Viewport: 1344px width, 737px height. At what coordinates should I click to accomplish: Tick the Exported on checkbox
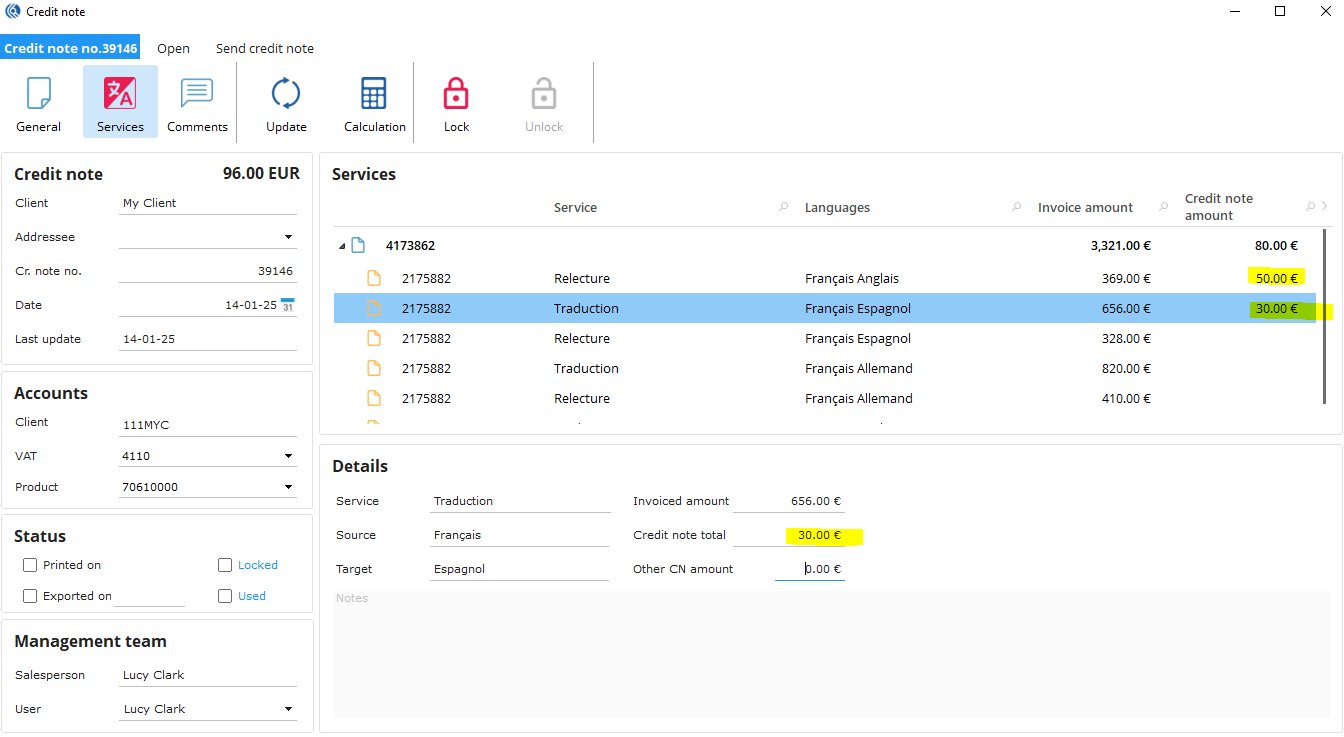[x=30, y=596]
